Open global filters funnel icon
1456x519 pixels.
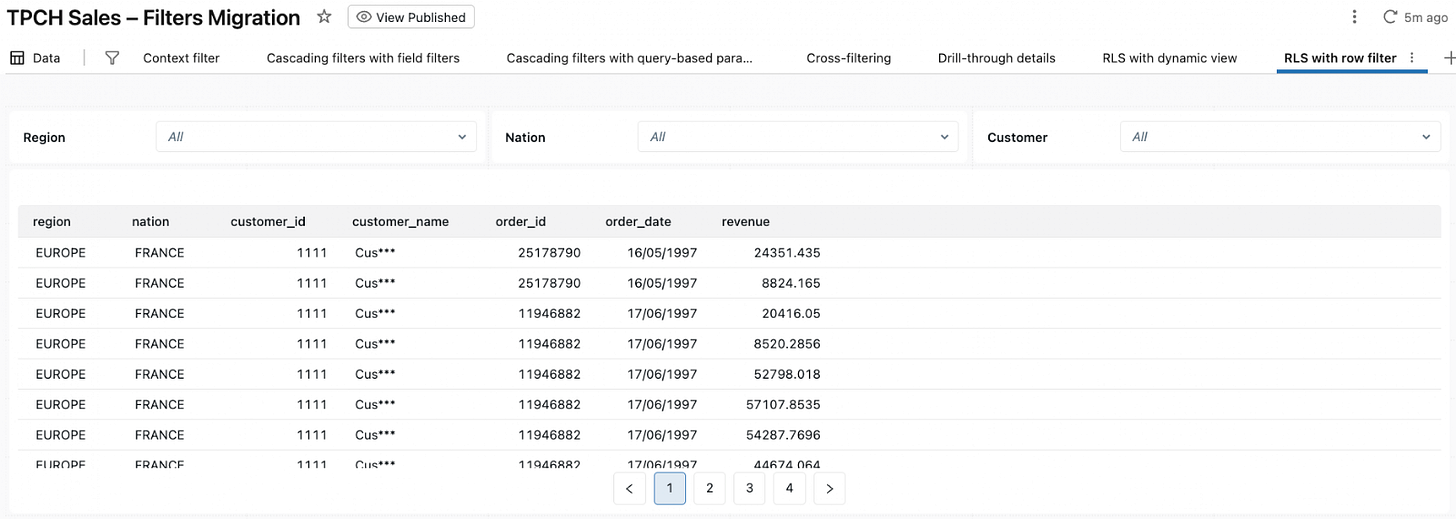pyautogui.click(x=112, y=58)
